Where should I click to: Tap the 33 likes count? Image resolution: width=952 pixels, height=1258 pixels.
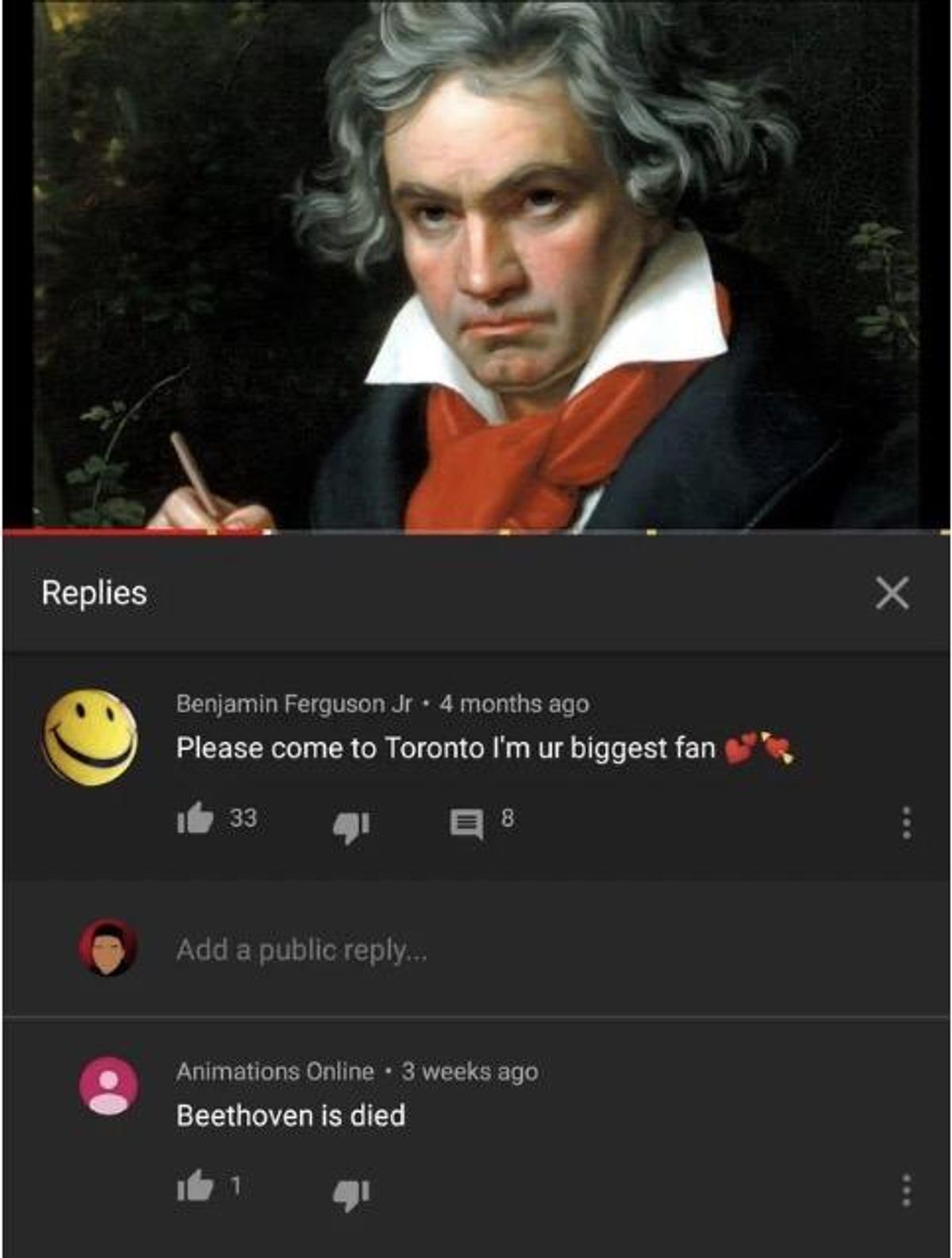[x=244, y=818]
